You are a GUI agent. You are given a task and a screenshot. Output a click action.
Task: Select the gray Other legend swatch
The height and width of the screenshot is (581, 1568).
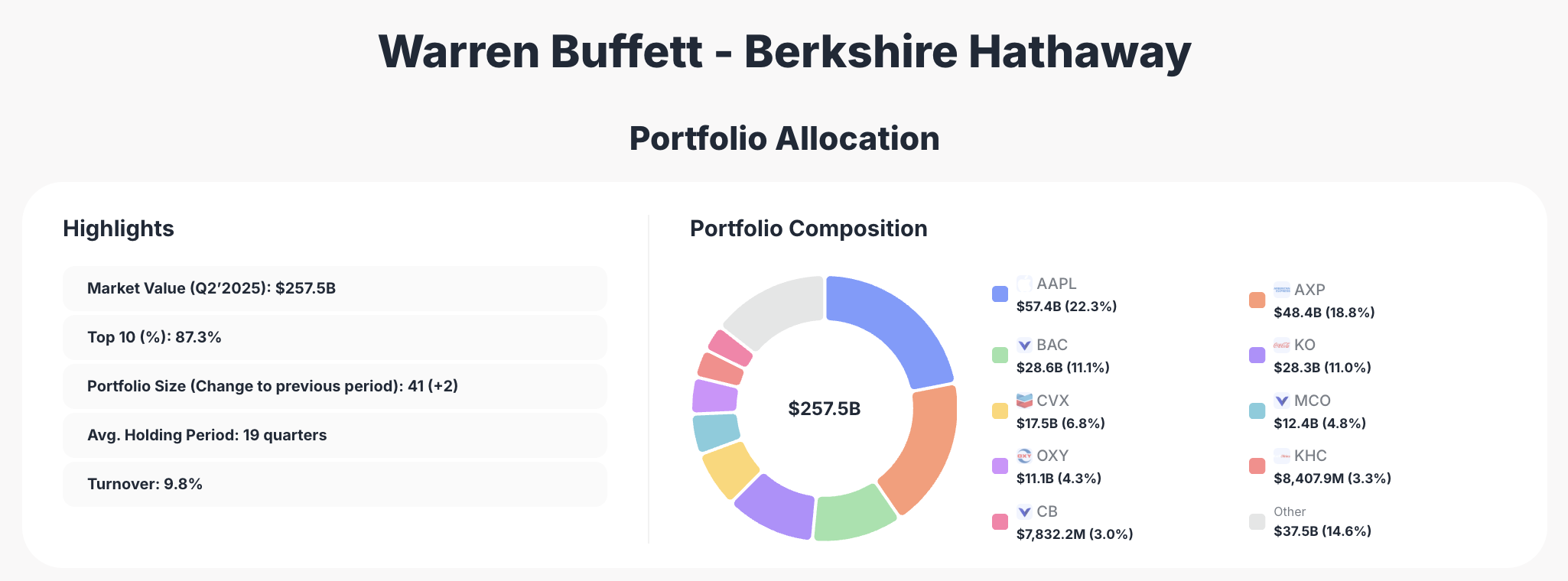coord(1257,522)
